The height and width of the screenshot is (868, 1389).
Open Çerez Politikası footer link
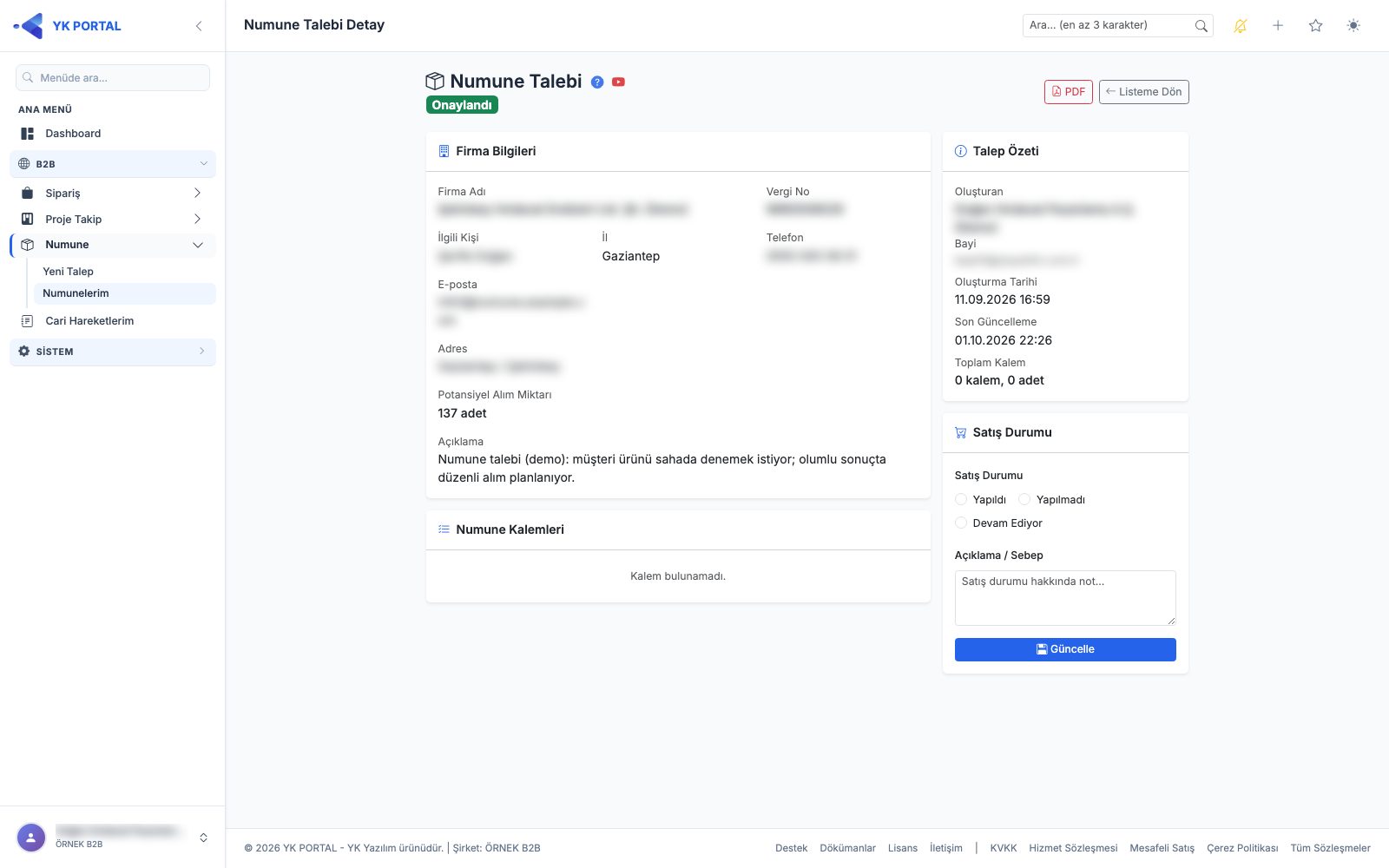1242,848
